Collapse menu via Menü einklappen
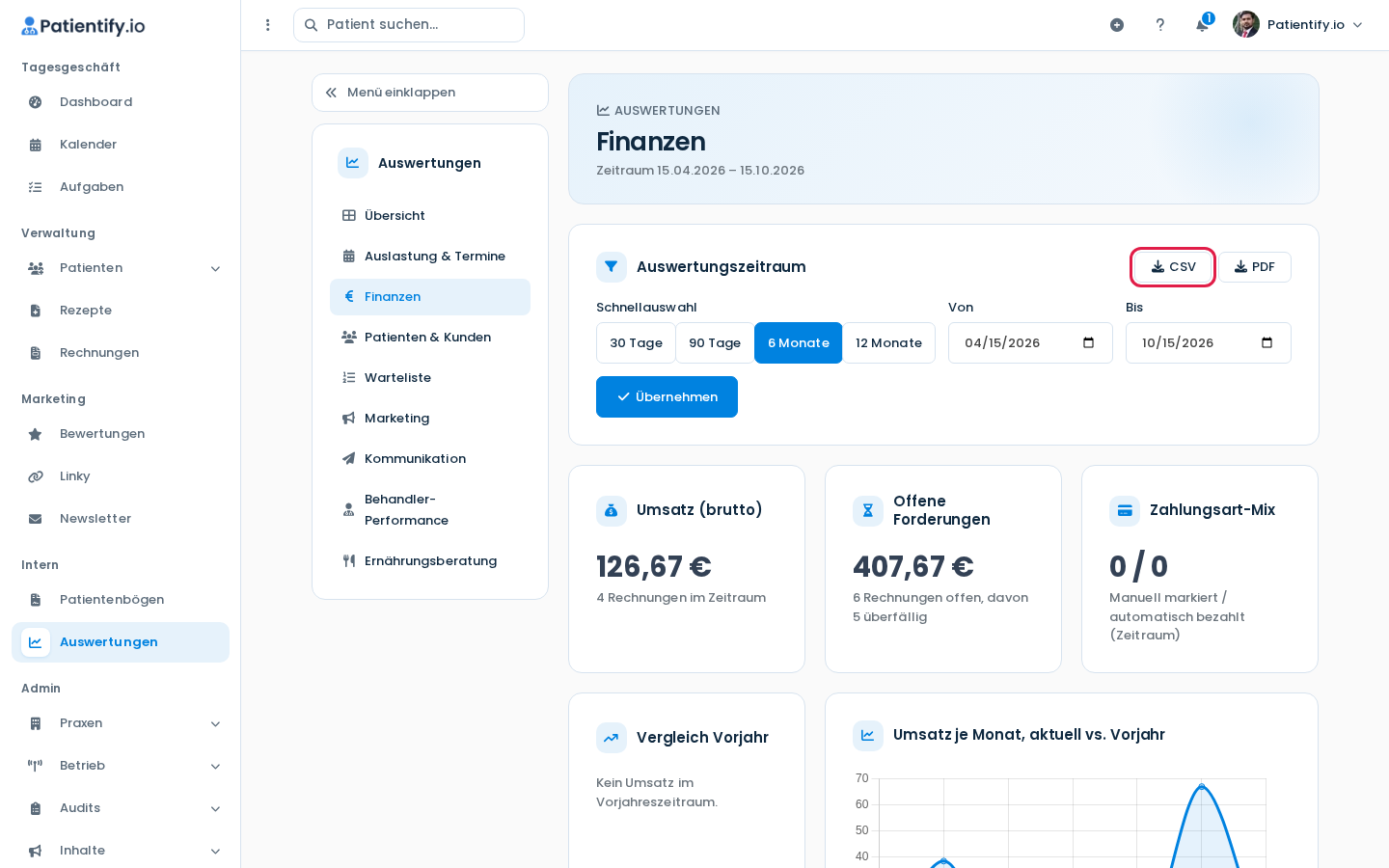The image size is (1389, 868). [430, 93]
